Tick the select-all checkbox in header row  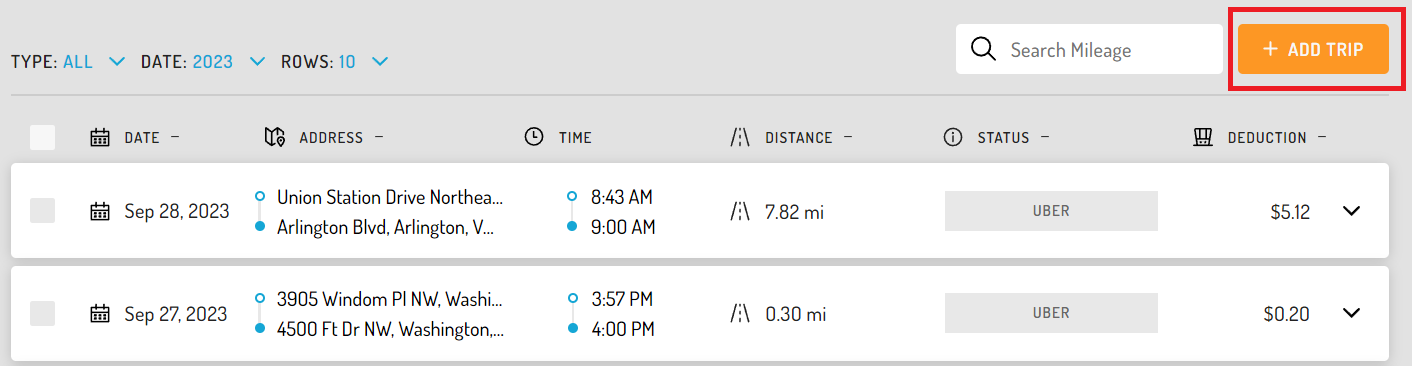42,137
